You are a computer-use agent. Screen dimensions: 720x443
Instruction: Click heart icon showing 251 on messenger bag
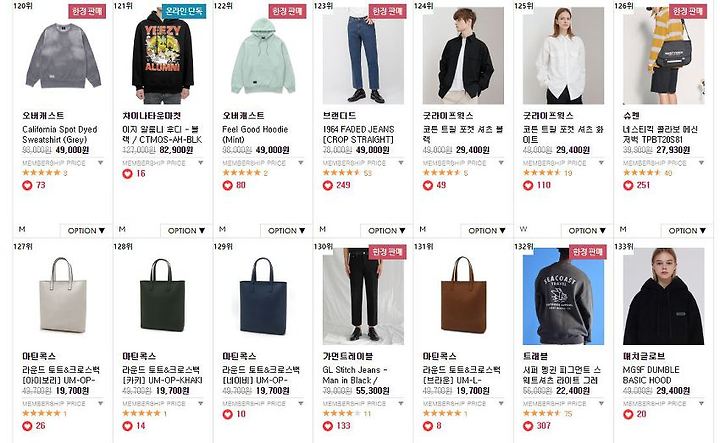point(628,185)
